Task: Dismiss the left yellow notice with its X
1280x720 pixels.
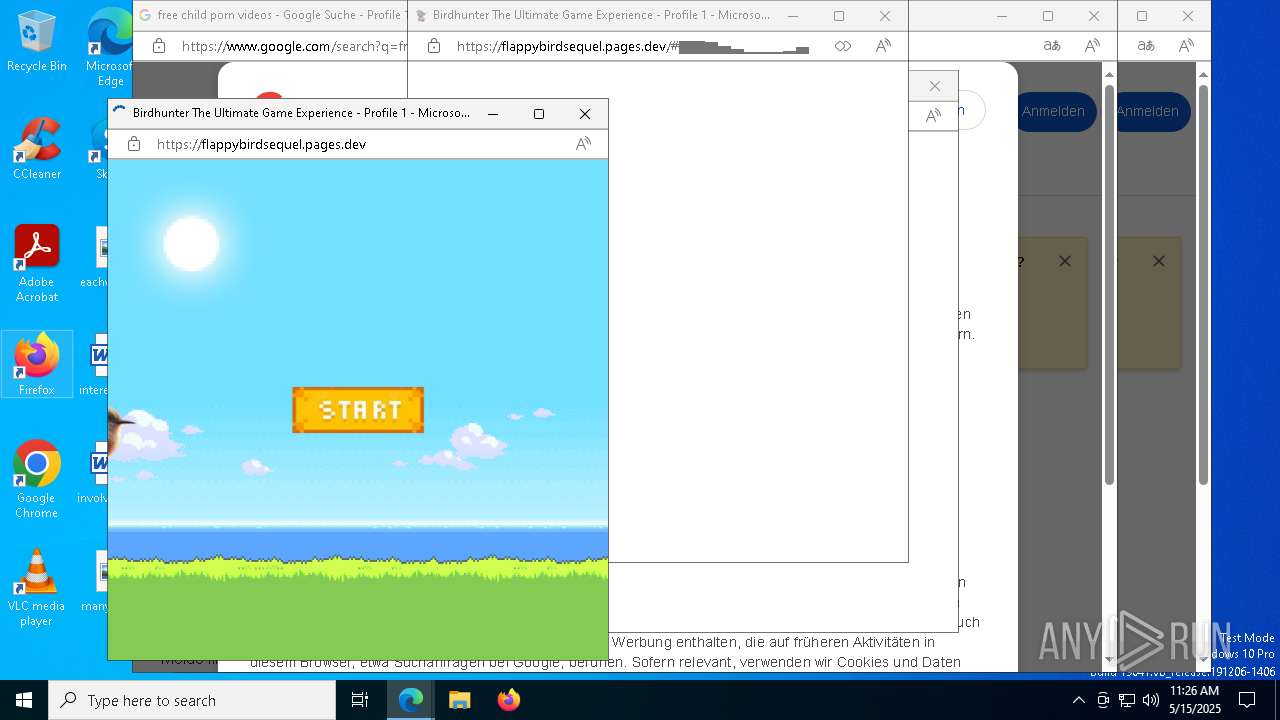Action: click(1065, 261)
